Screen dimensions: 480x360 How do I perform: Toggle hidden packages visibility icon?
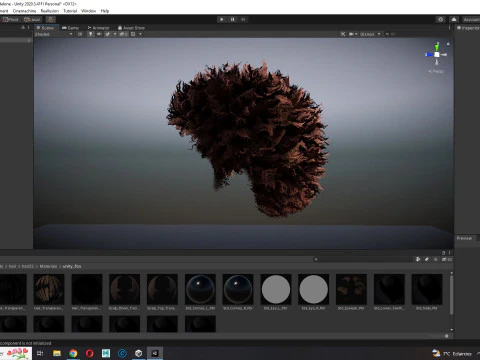click(447, 259)
